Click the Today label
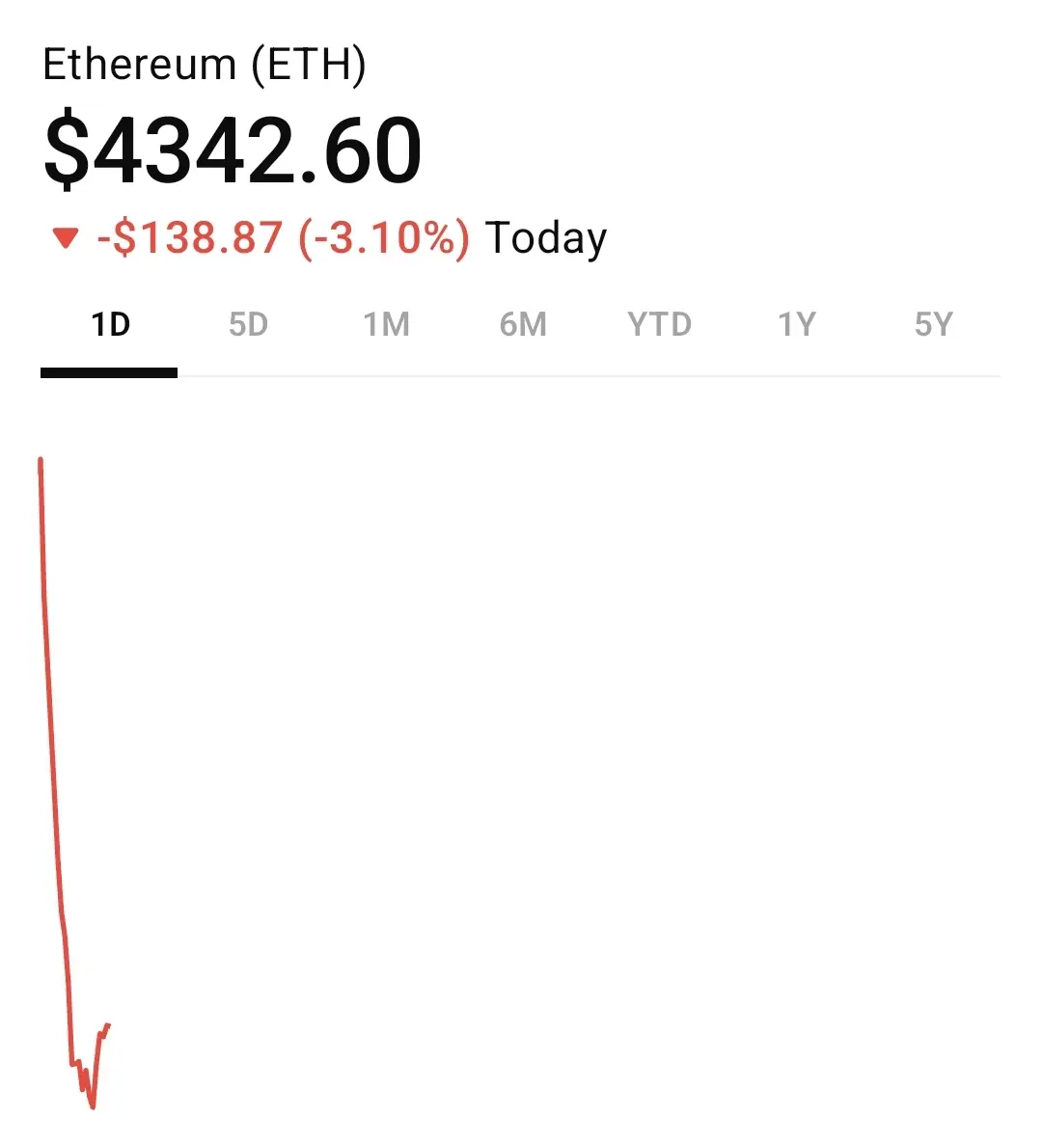Image resolution: width=1042 pixels, height=1148 pixels. [545, 238]
